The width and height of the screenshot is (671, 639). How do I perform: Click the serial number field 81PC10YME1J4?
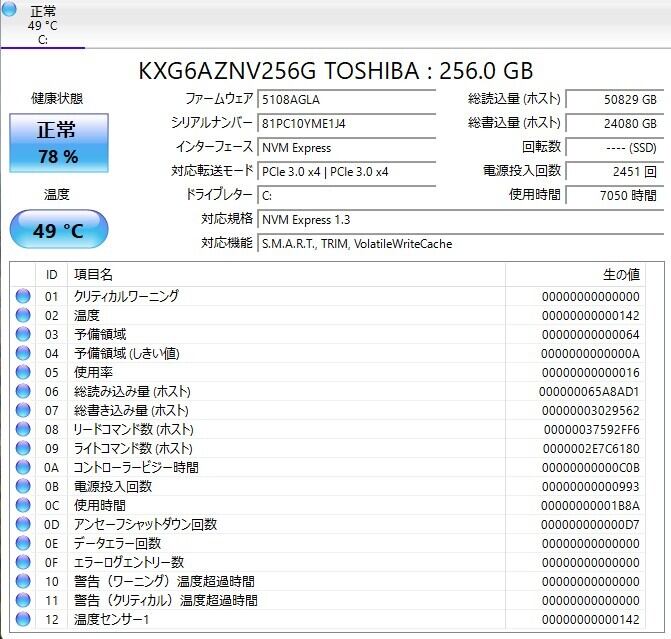coord(346,123)
